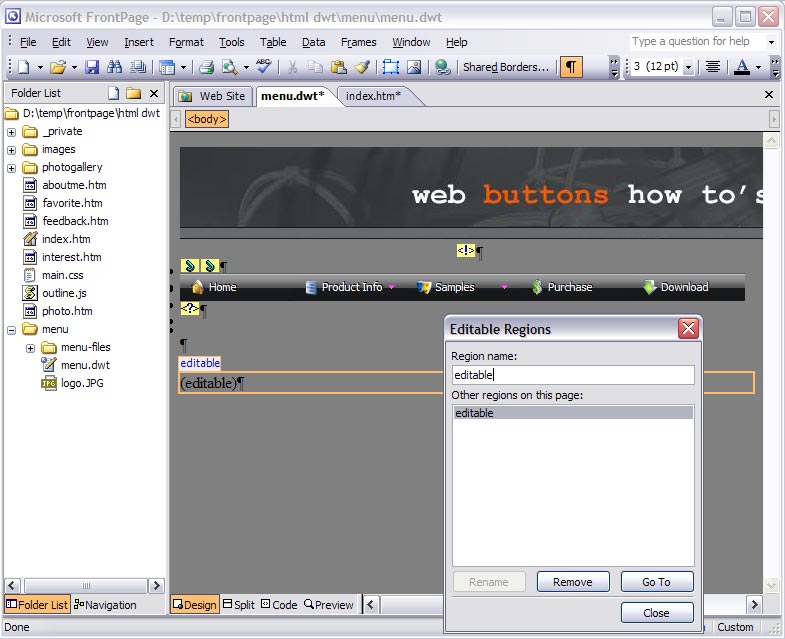Open the font color dropdown arrow

pyautogui.click(x=758, y=68)
